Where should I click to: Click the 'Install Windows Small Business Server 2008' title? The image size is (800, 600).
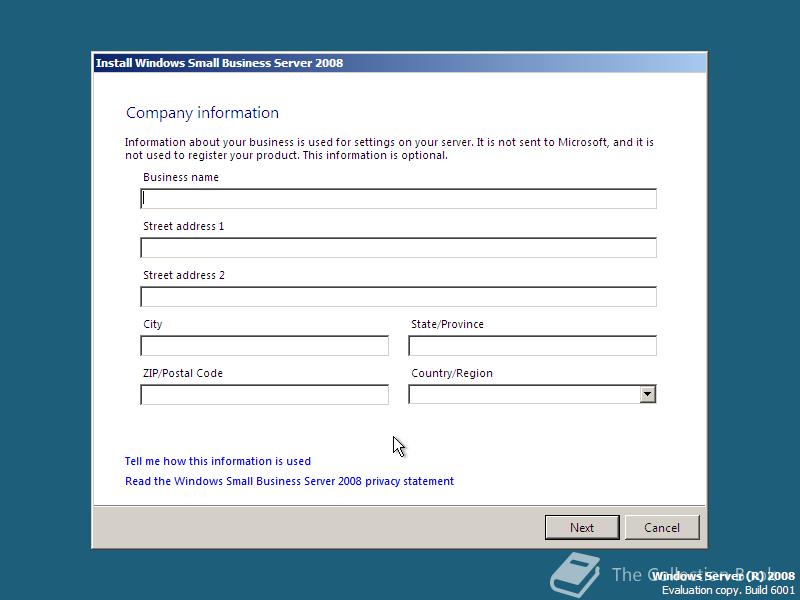[219, 63]
